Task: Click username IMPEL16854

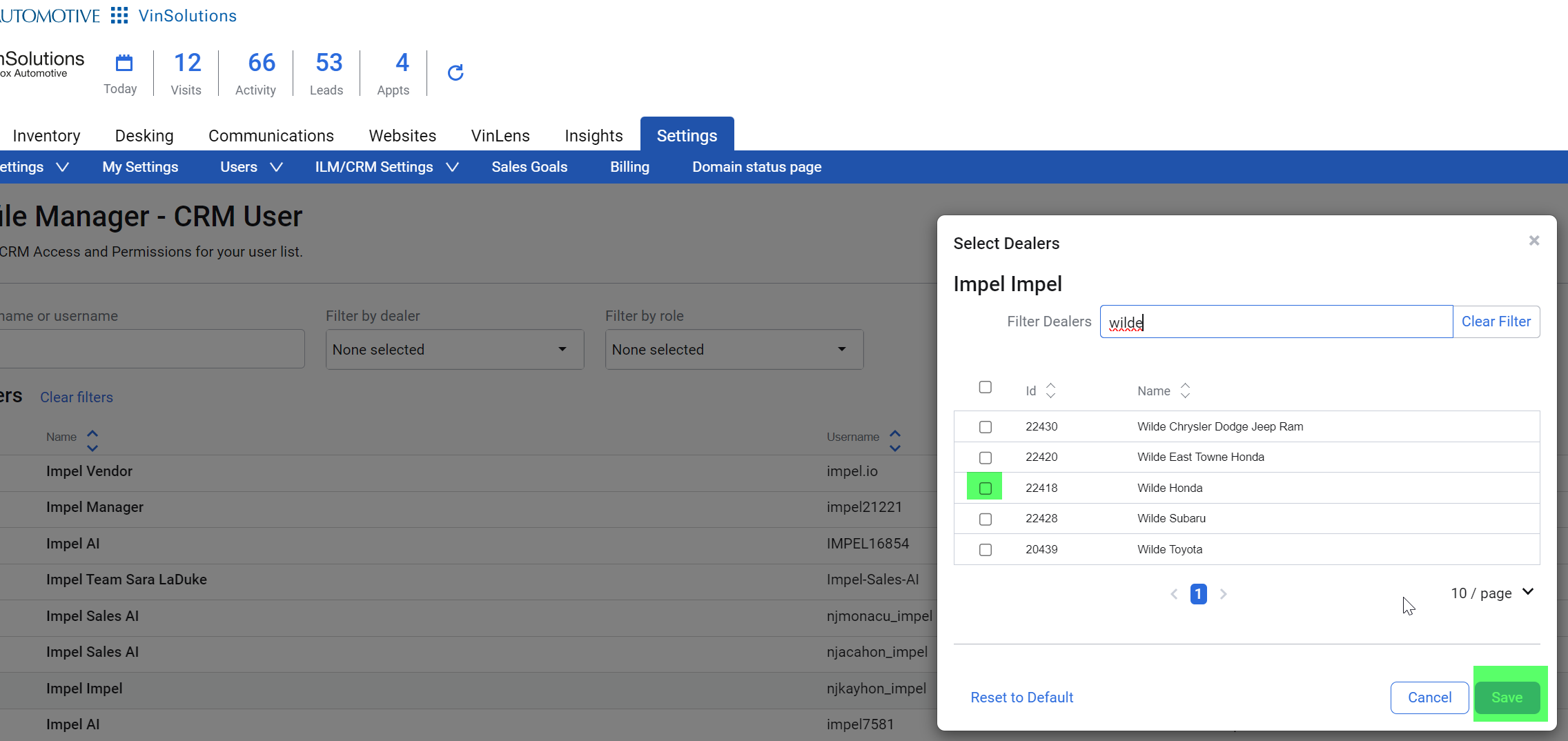Action: (x=868, y=544)
